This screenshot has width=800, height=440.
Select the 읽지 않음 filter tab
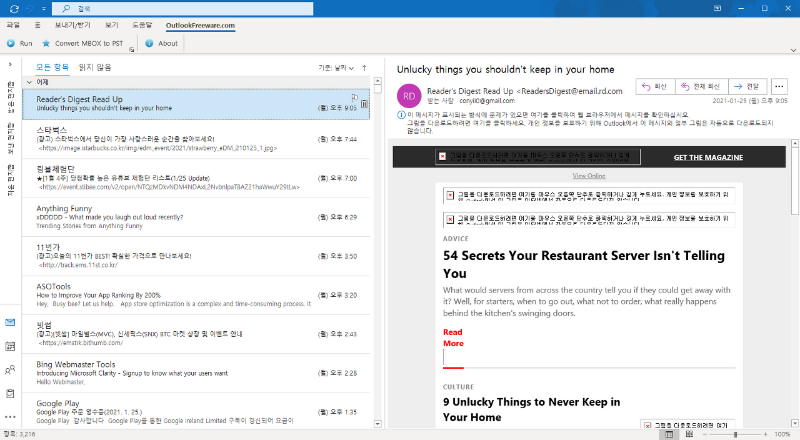(95, 67)
